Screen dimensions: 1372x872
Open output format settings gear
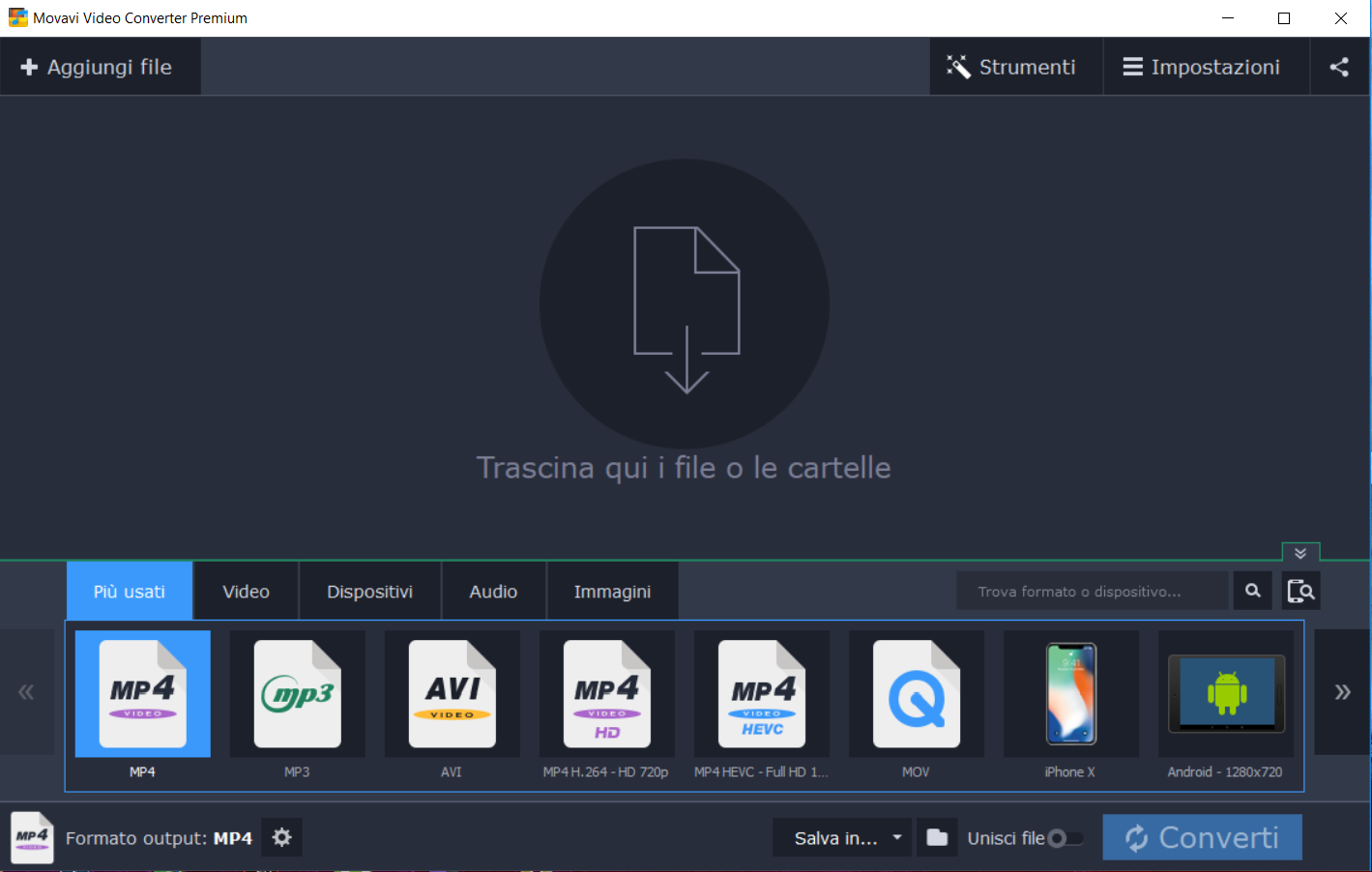(281, 837)
